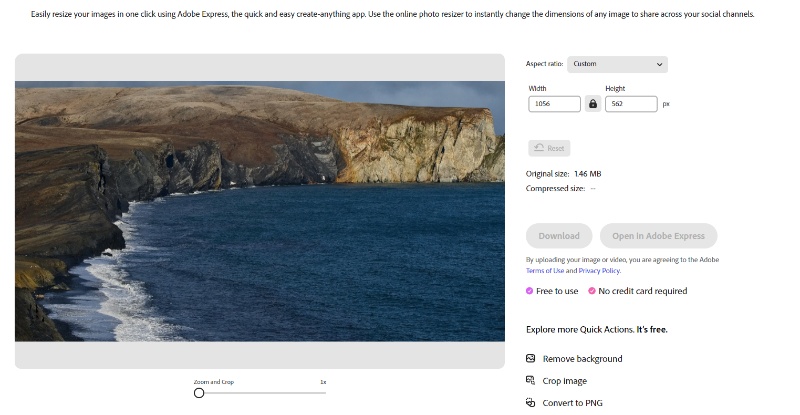Expand the aspect ratio chevron arrow
This screenshot has height=415, width=800.
(x=659, y=64)
